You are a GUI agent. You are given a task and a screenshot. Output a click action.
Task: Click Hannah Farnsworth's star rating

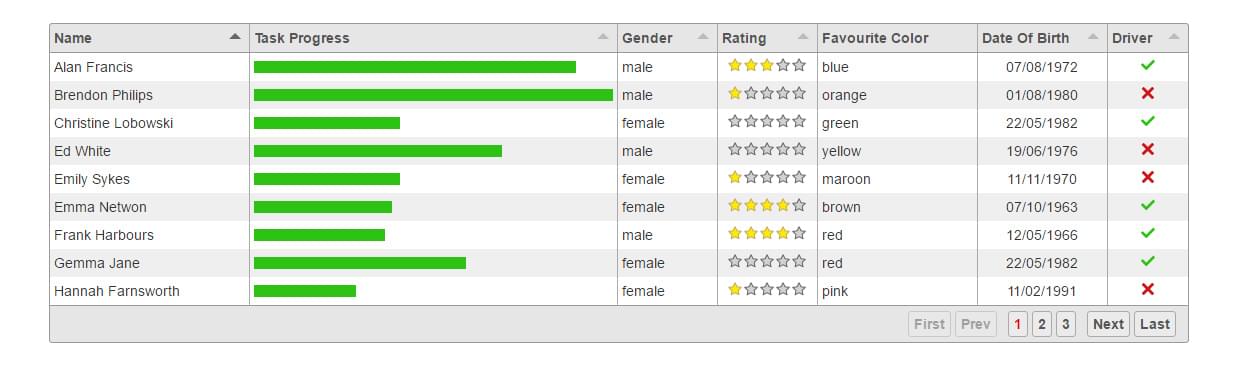point(767,290)
